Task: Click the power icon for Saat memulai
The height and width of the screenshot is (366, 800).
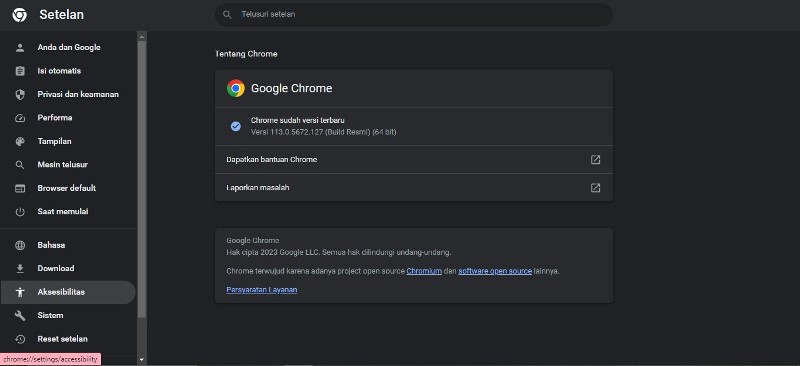Action: click(20, 212)
